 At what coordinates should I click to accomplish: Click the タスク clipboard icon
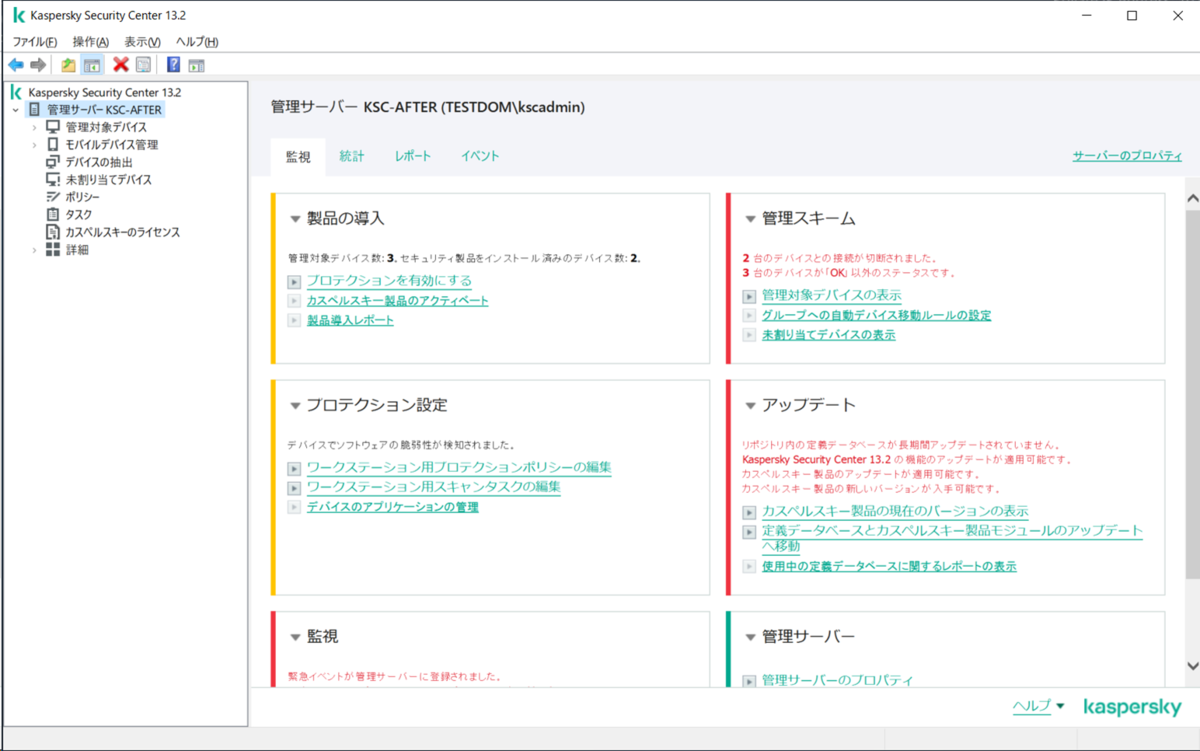click(x=53, y=214)
